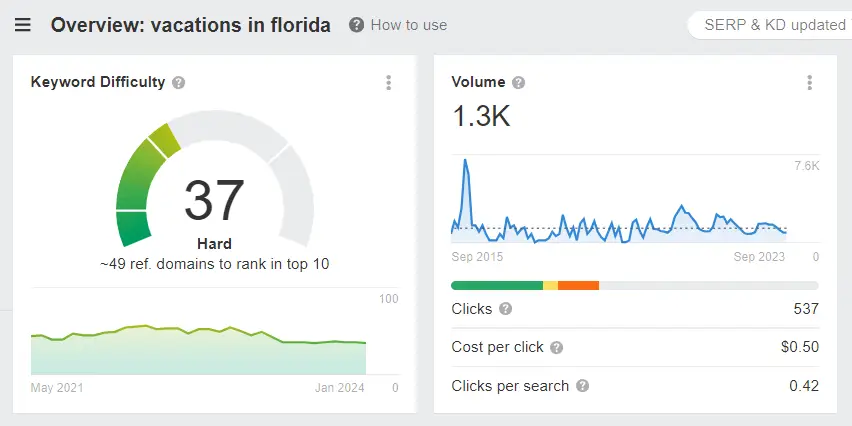Open the Volume card options menu
Viewport: 852px width, 426px height.
click(809, 83)
